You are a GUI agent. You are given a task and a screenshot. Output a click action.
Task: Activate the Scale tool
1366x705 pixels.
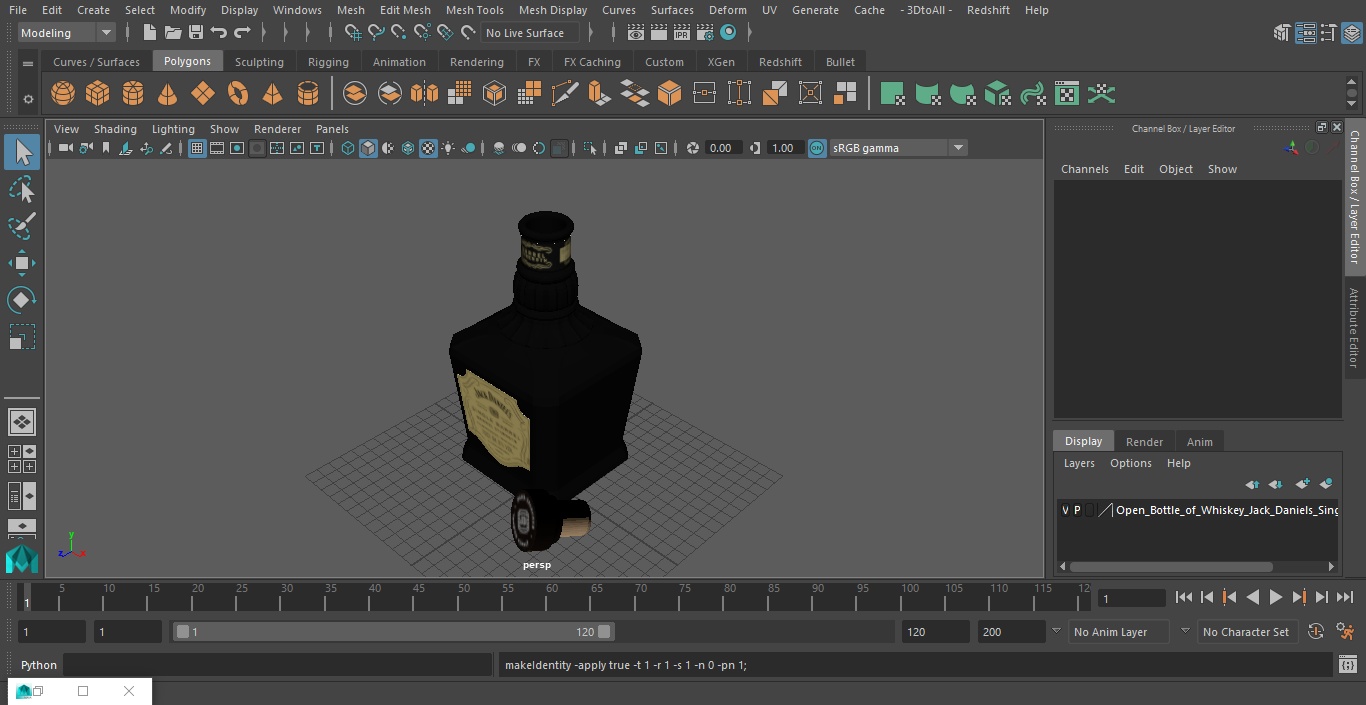22,337
